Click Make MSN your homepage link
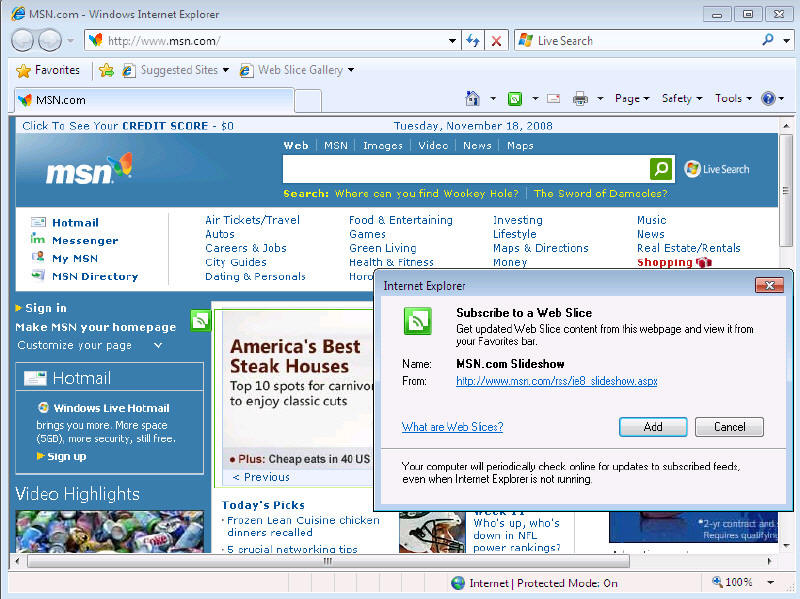Image resolution: width=800 pixels, height=599 pixels. tap(95, 327)
